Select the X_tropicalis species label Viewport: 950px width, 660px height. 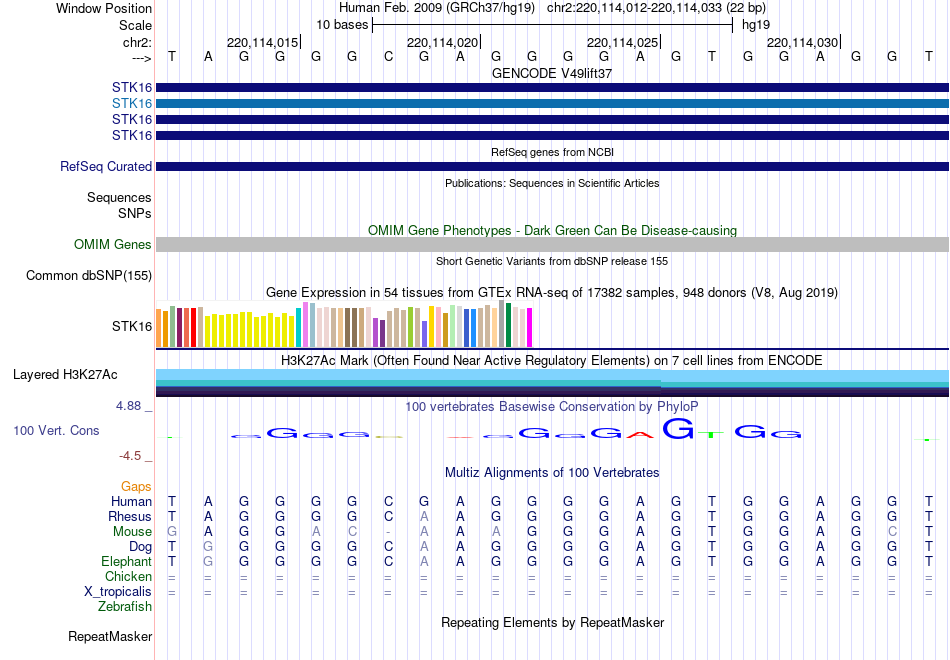coord(118,592)
